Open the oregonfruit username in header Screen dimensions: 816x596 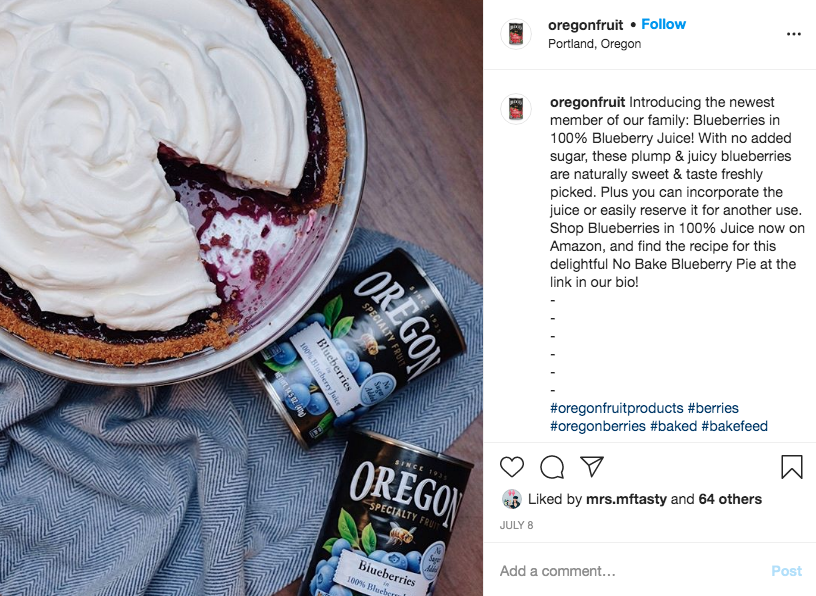[x=585, y=25]
